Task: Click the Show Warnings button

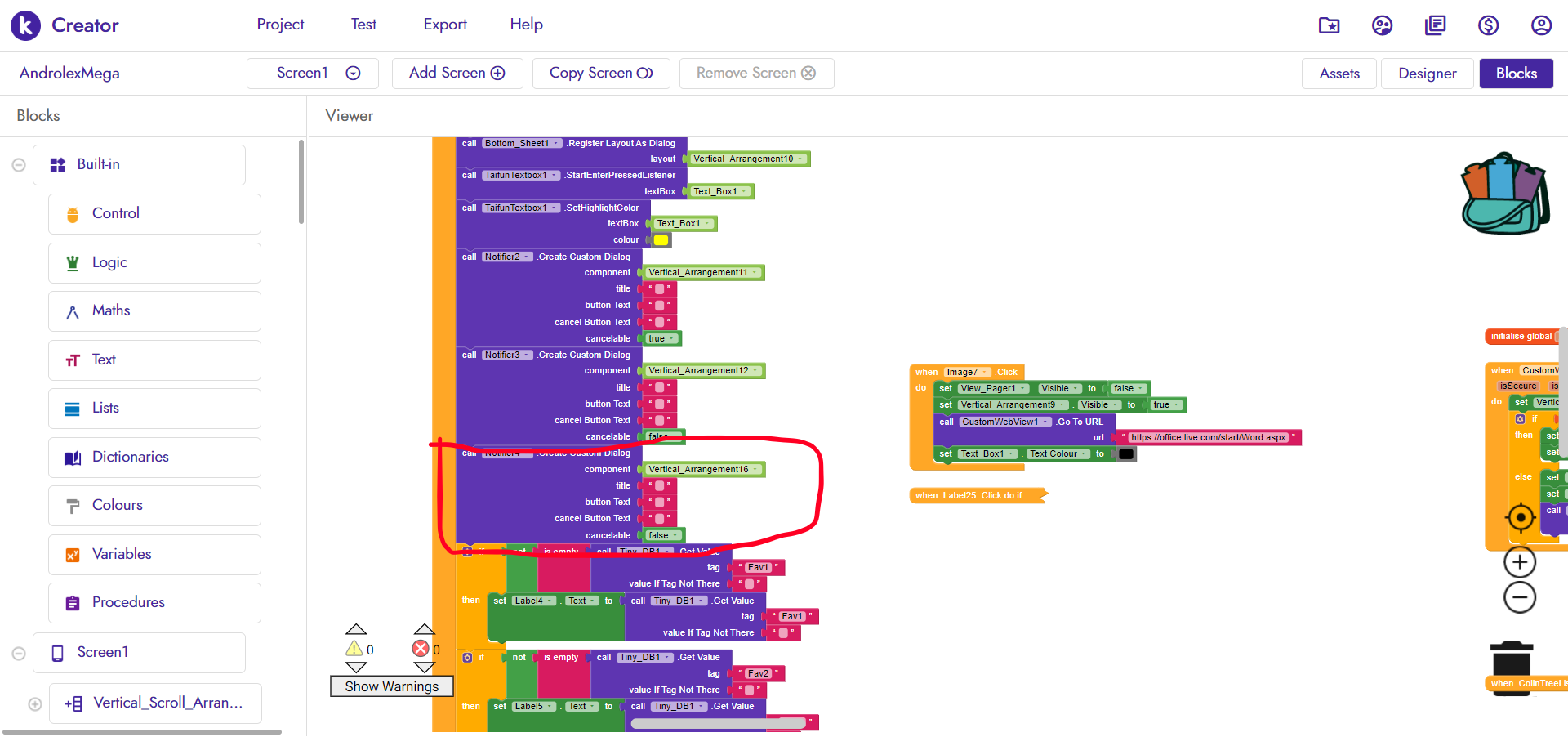Action: (x=391, y=686)
